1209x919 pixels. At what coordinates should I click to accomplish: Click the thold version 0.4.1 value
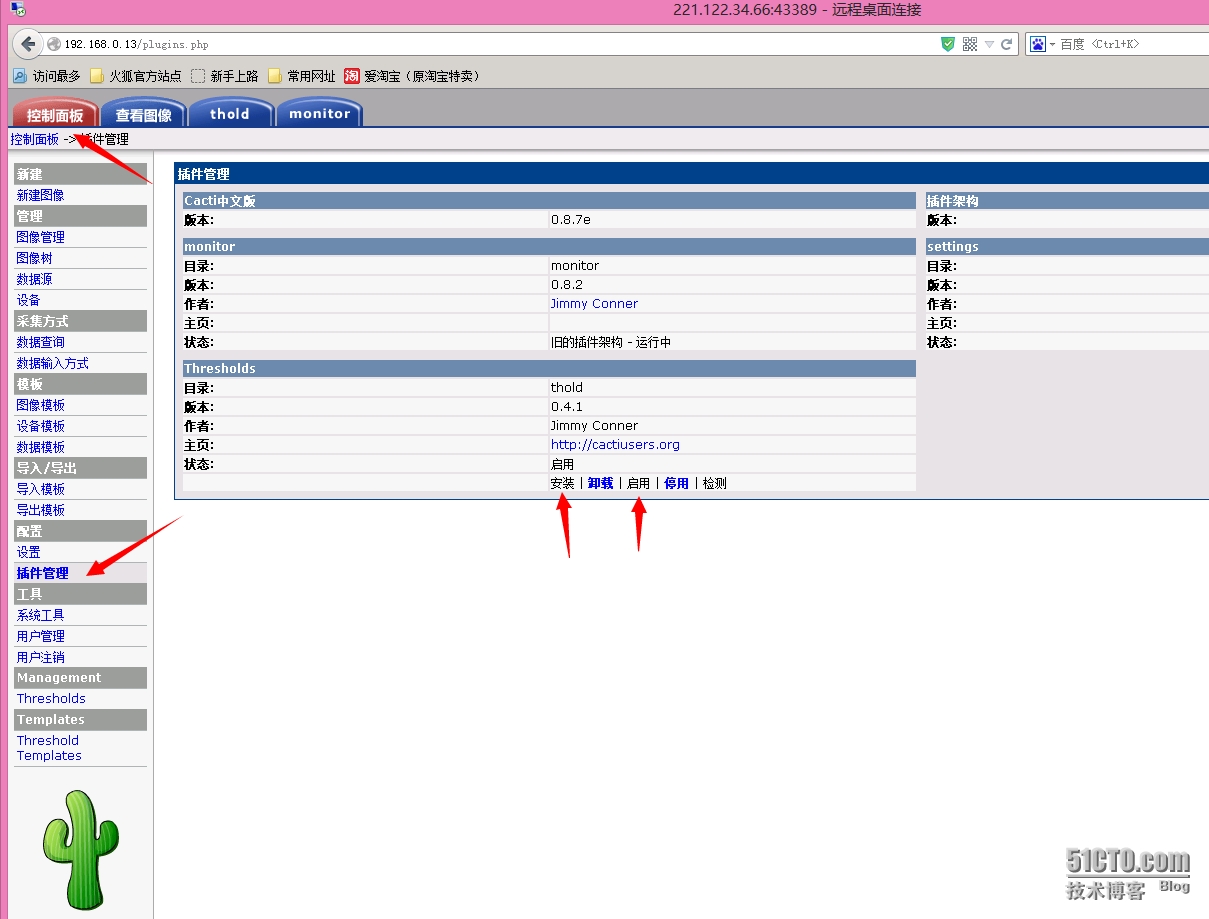tap(566, 407)
